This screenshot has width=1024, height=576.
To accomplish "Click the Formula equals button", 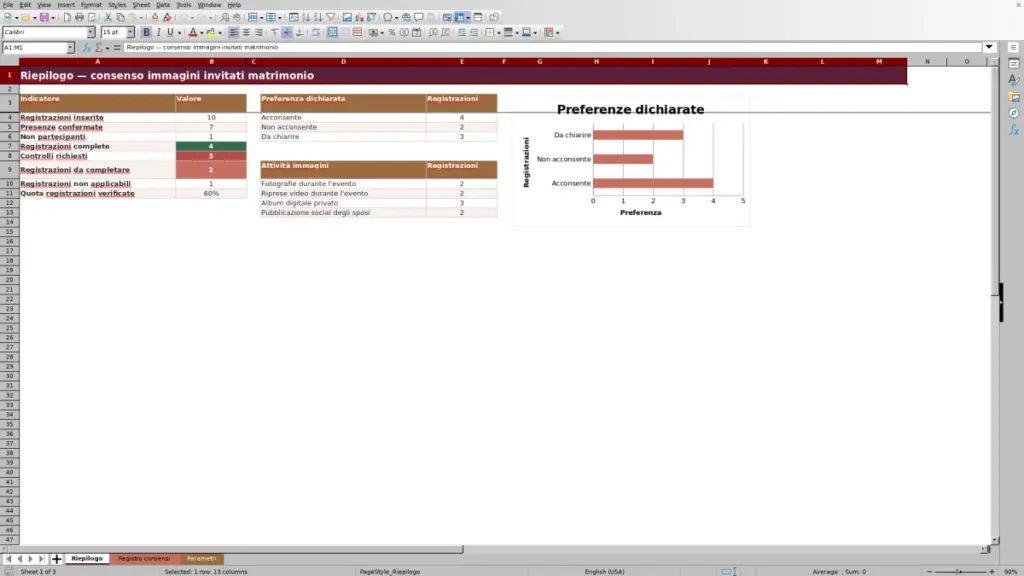I will click(x=117, y=48).
